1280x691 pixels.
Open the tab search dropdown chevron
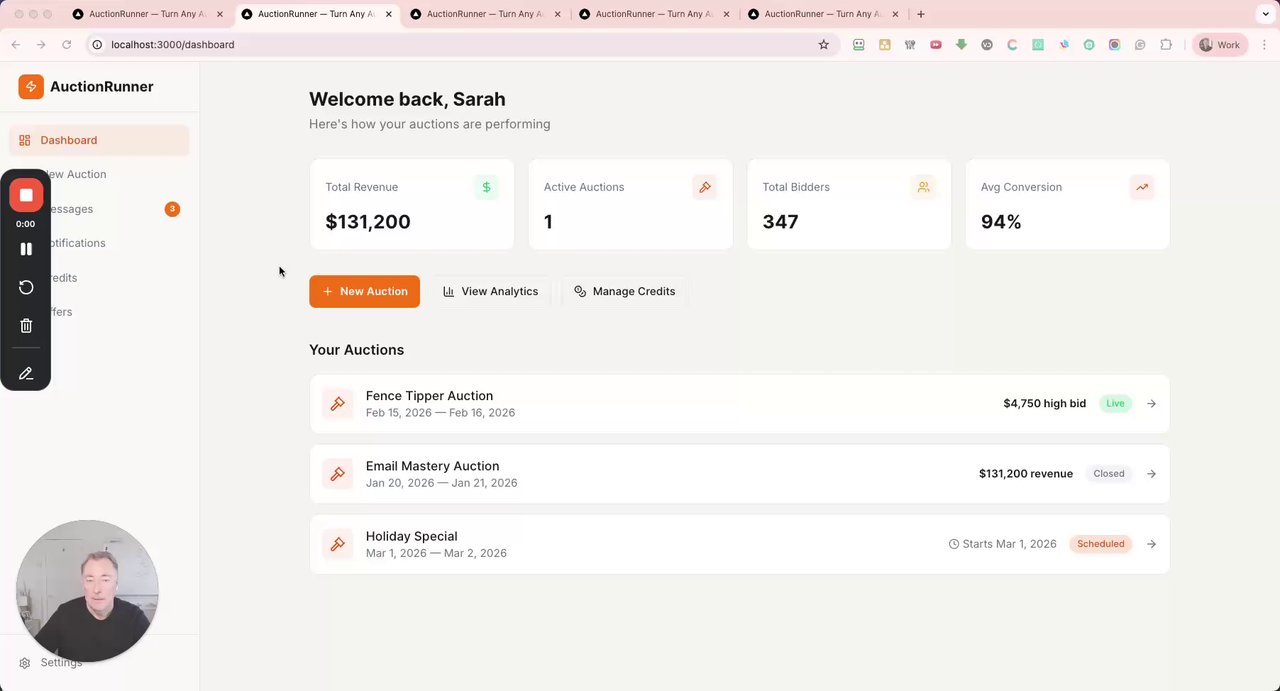(x=1264, y=14)
